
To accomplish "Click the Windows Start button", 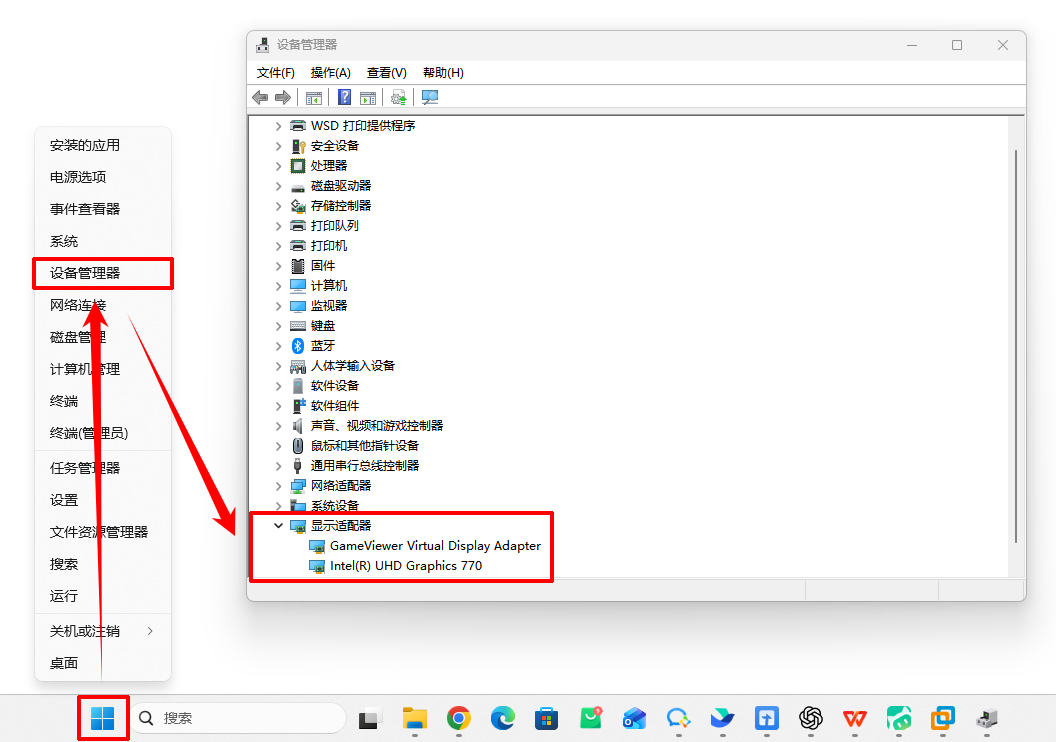I will point(102,718).
